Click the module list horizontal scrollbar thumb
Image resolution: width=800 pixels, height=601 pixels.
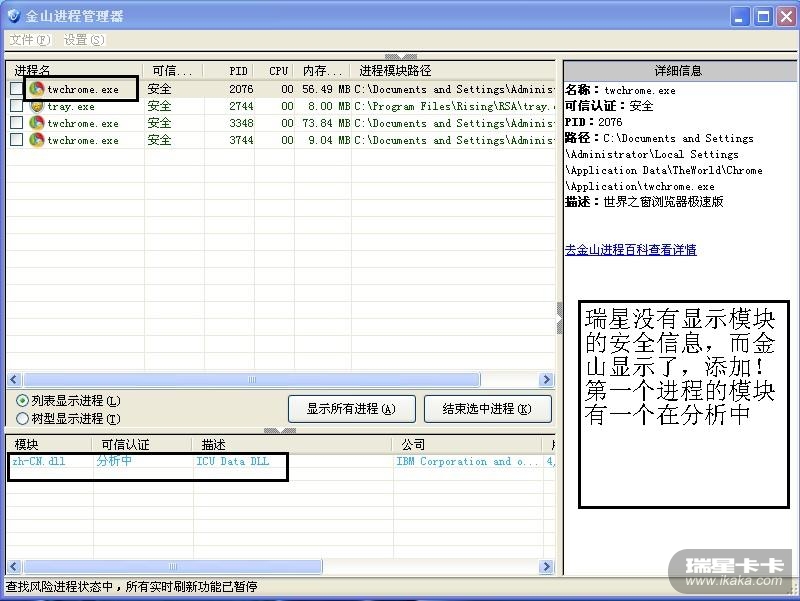[173, 566]
